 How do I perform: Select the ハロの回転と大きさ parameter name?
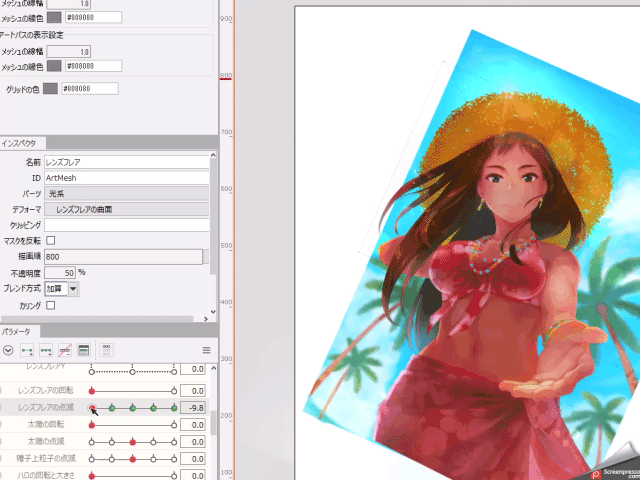pyautogui.click(x=46, y=476)
